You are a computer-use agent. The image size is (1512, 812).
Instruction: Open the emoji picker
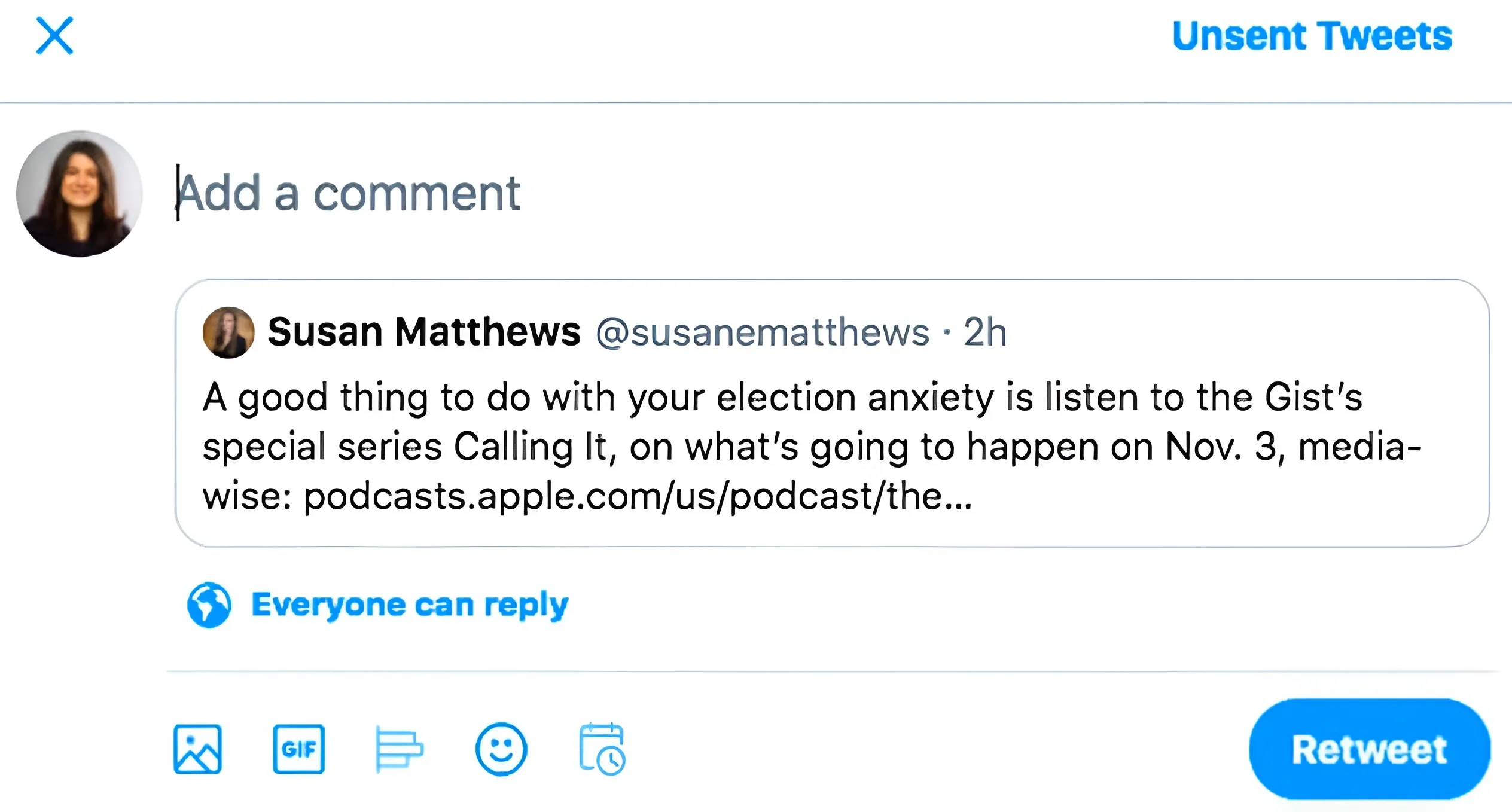click(501, 749)
